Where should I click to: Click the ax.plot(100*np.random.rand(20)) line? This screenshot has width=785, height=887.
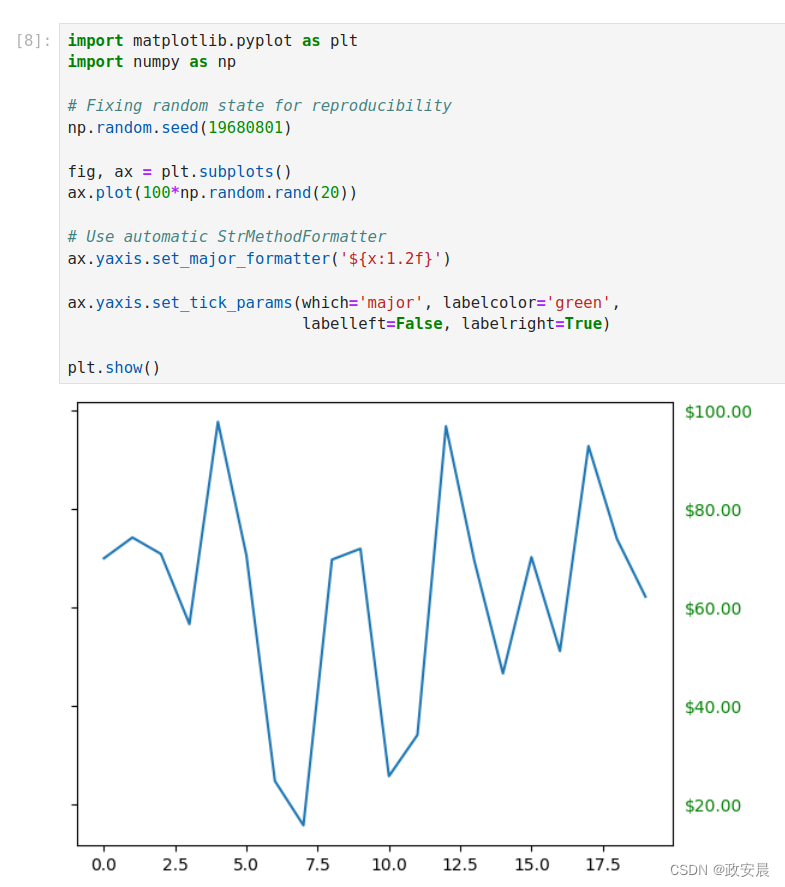tap(212, 193)
